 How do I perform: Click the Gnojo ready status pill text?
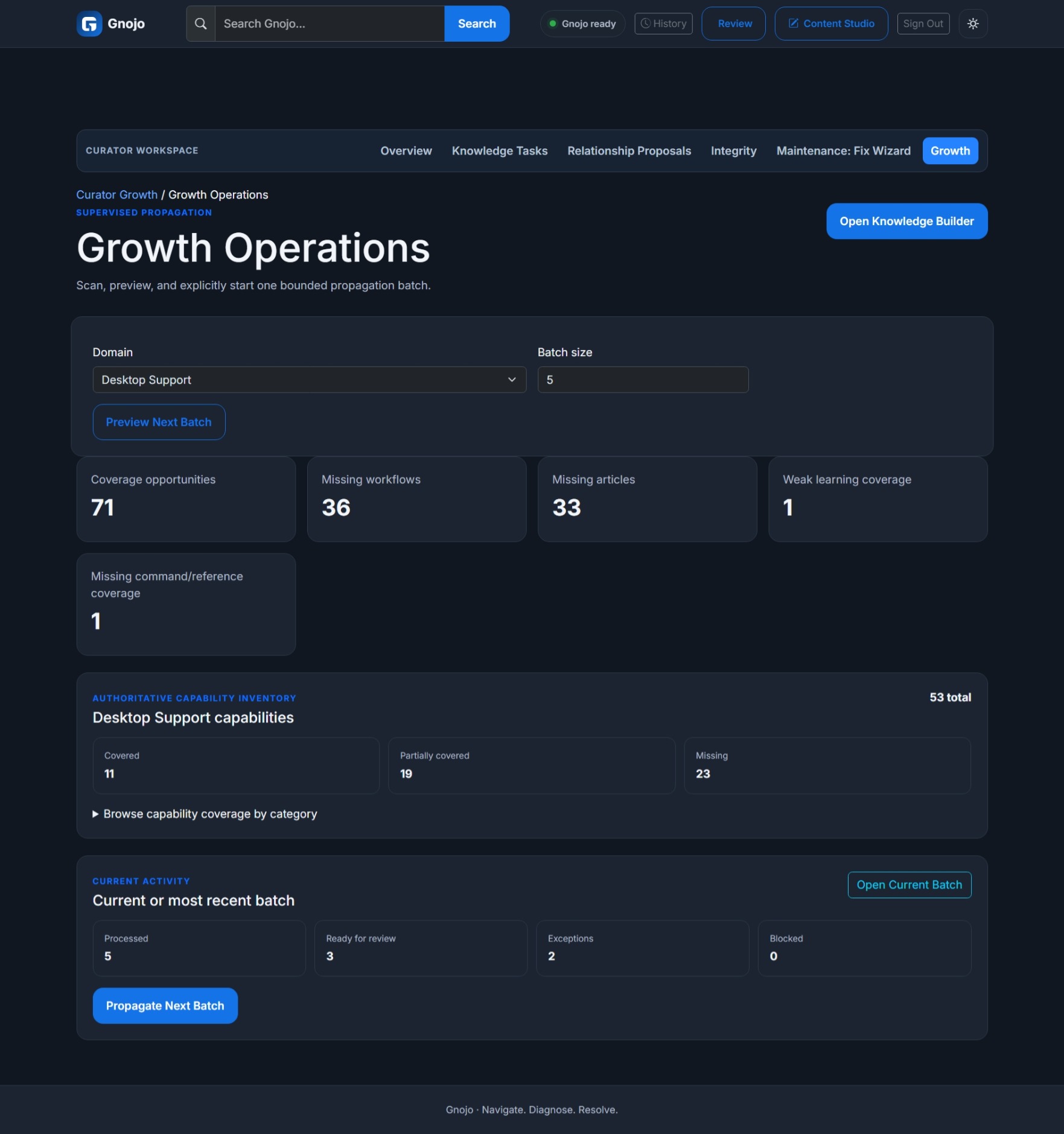pyautogui.click(x=588, y=24)
